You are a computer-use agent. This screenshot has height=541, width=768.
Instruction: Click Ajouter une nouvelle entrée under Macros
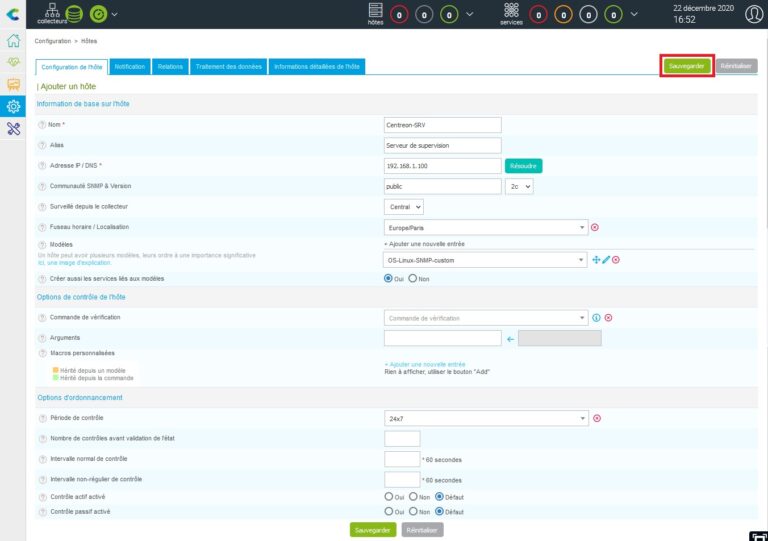click(x=425, y=364)
